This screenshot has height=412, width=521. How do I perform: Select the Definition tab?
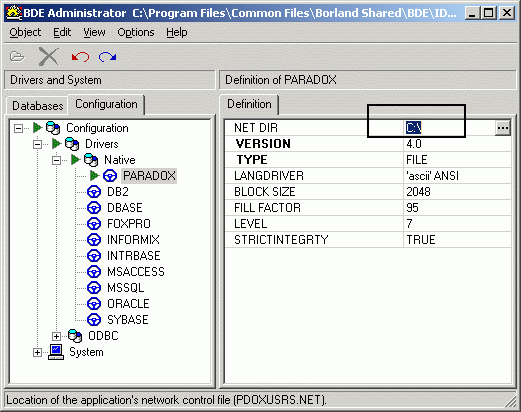[249, 104]
